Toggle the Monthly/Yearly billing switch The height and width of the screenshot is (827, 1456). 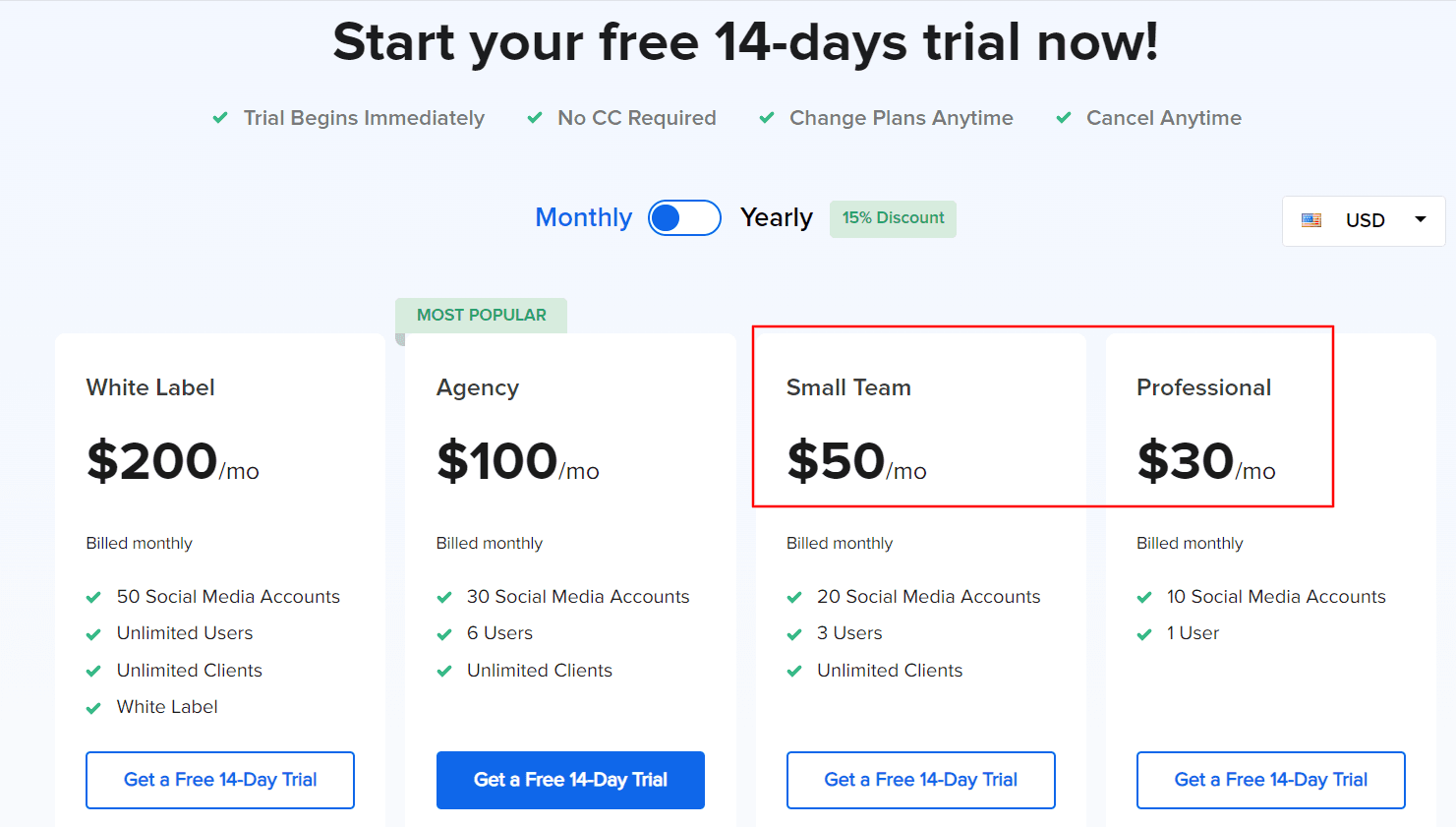click(684, 218)
